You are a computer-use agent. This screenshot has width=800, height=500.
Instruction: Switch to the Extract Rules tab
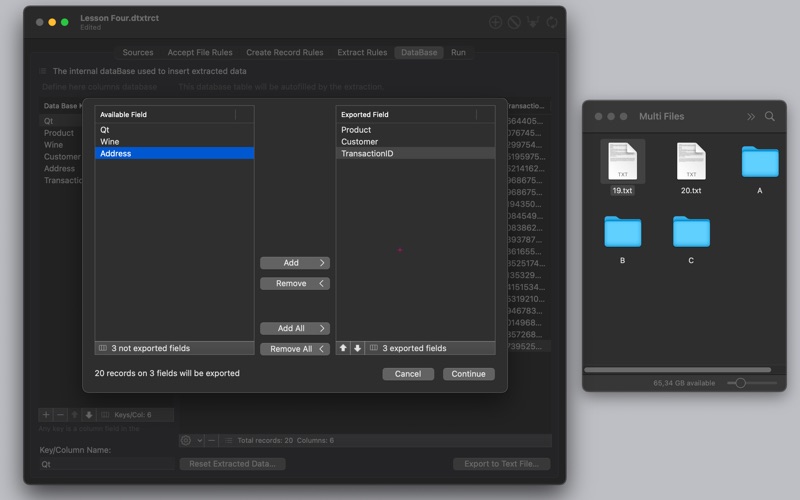coord(362,53)
